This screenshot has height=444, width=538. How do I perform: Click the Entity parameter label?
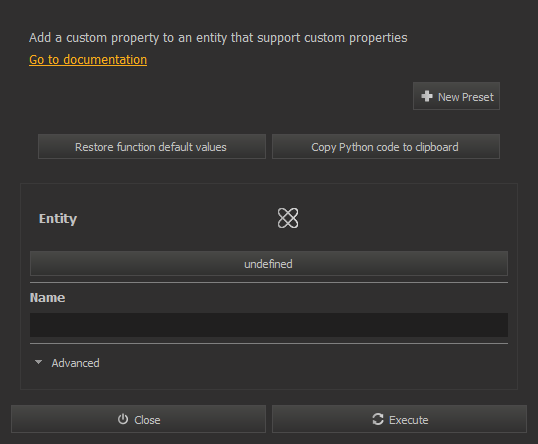click(58, 219)
